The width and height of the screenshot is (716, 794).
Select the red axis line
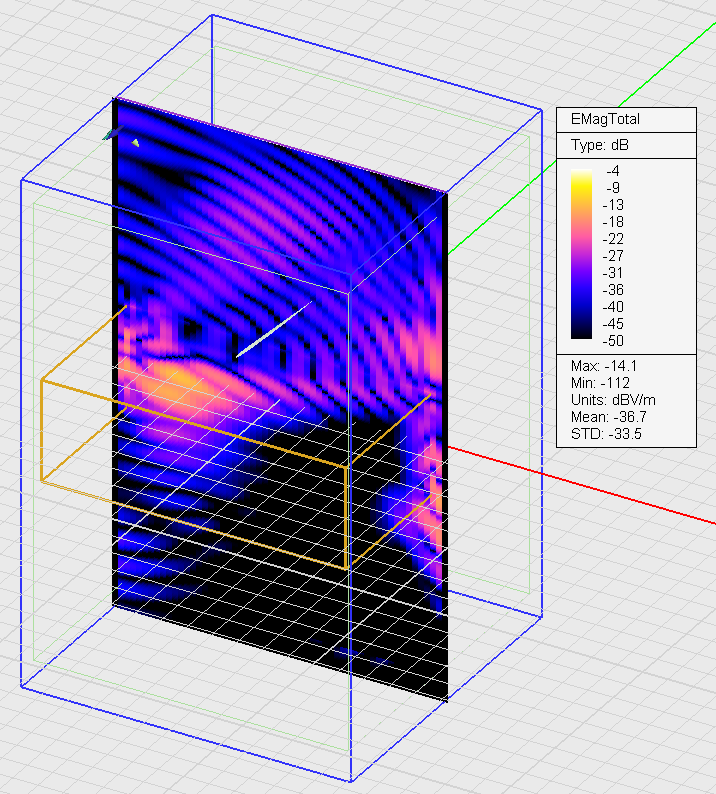click(600, 490)
